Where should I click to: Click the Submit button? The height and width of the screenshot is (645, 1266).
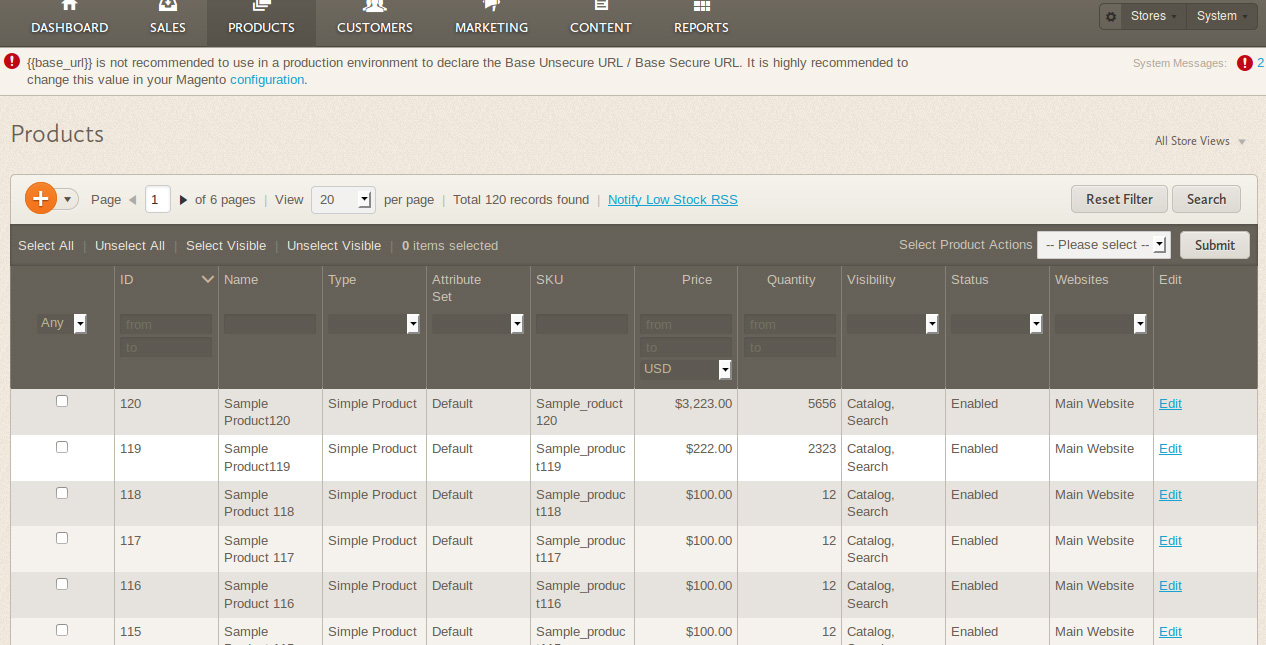coord(1215,245)
